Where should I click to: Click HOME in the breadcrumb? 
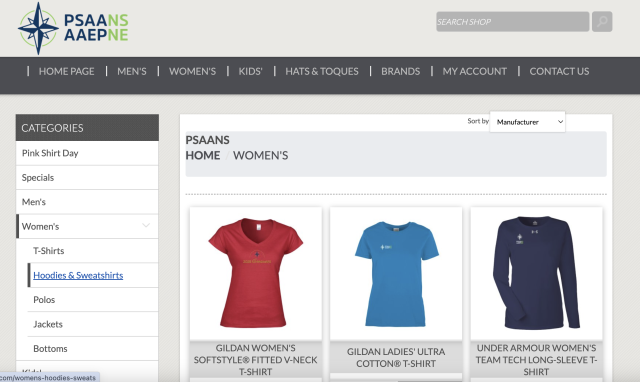(x=203, y=155)
